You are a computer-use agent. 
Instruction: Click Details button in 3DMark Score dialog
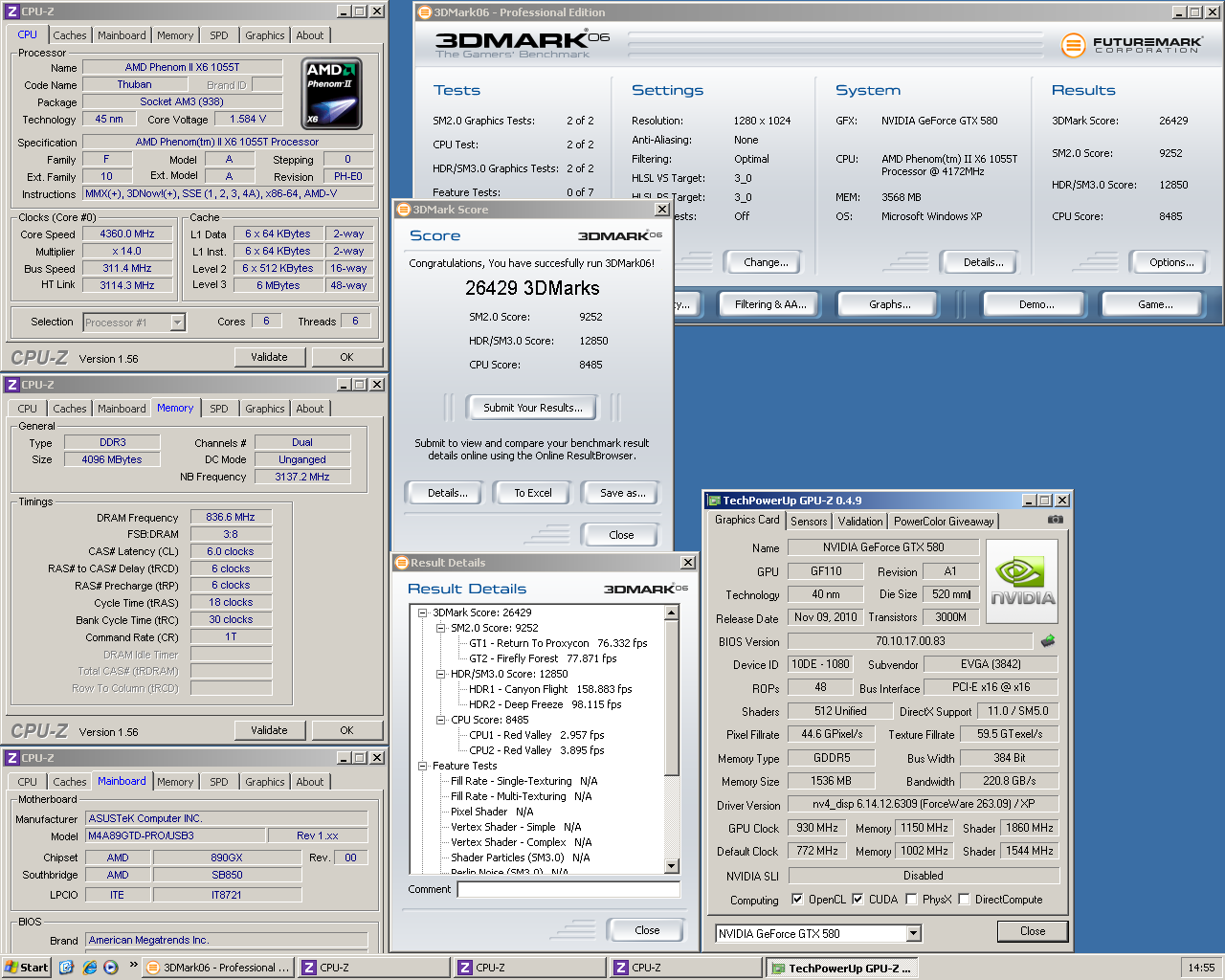pos(447,493)
